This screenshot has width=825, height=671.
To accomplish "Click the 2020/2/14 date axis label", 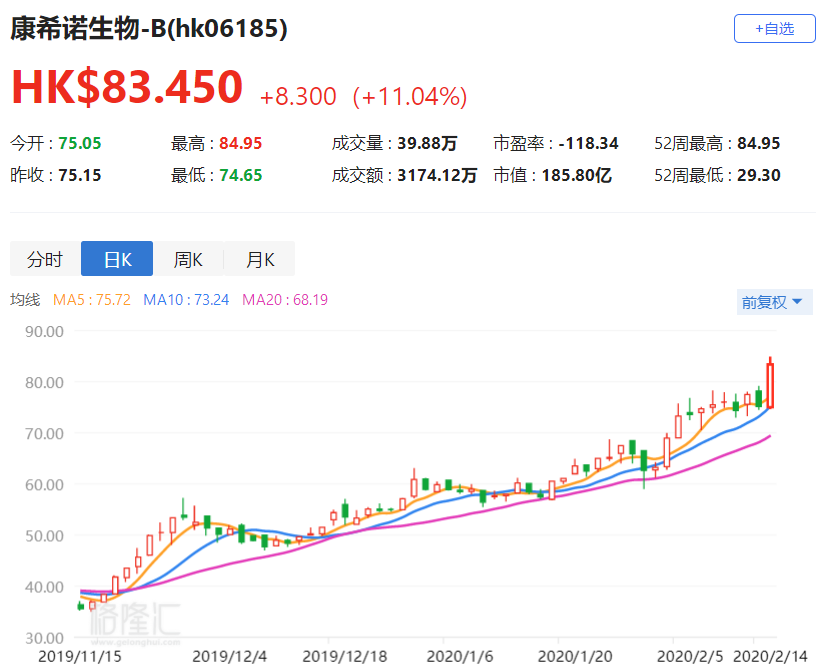I will coord(770,657).
